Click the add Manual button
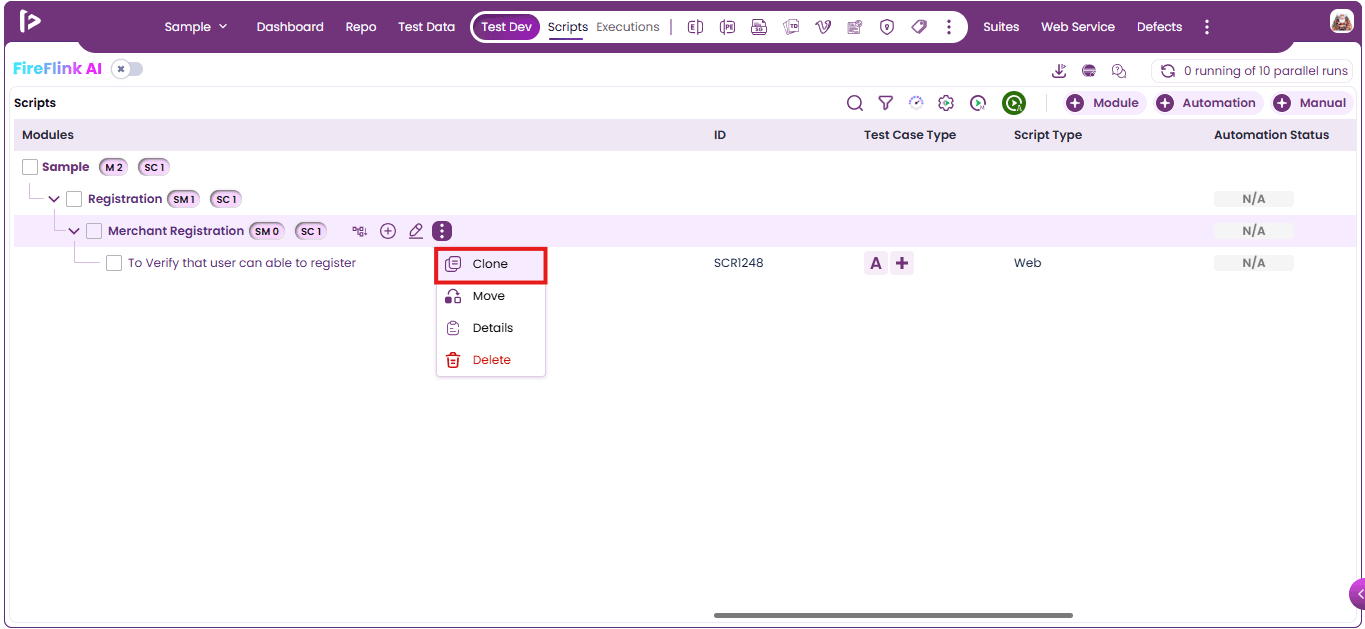 tap(1311, 103)
